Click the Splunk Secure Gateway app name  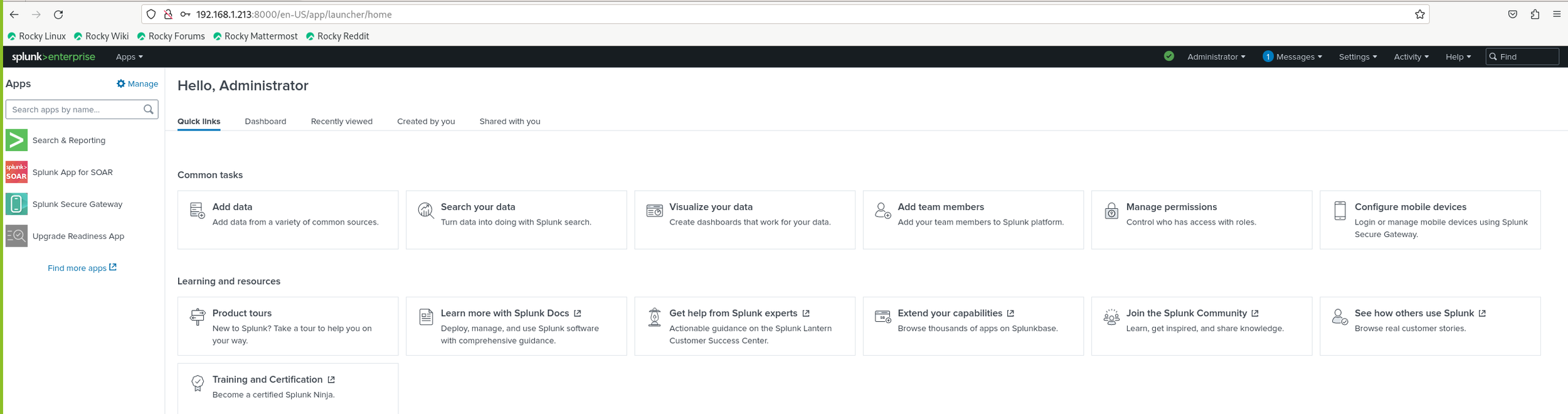pos(77,204)
